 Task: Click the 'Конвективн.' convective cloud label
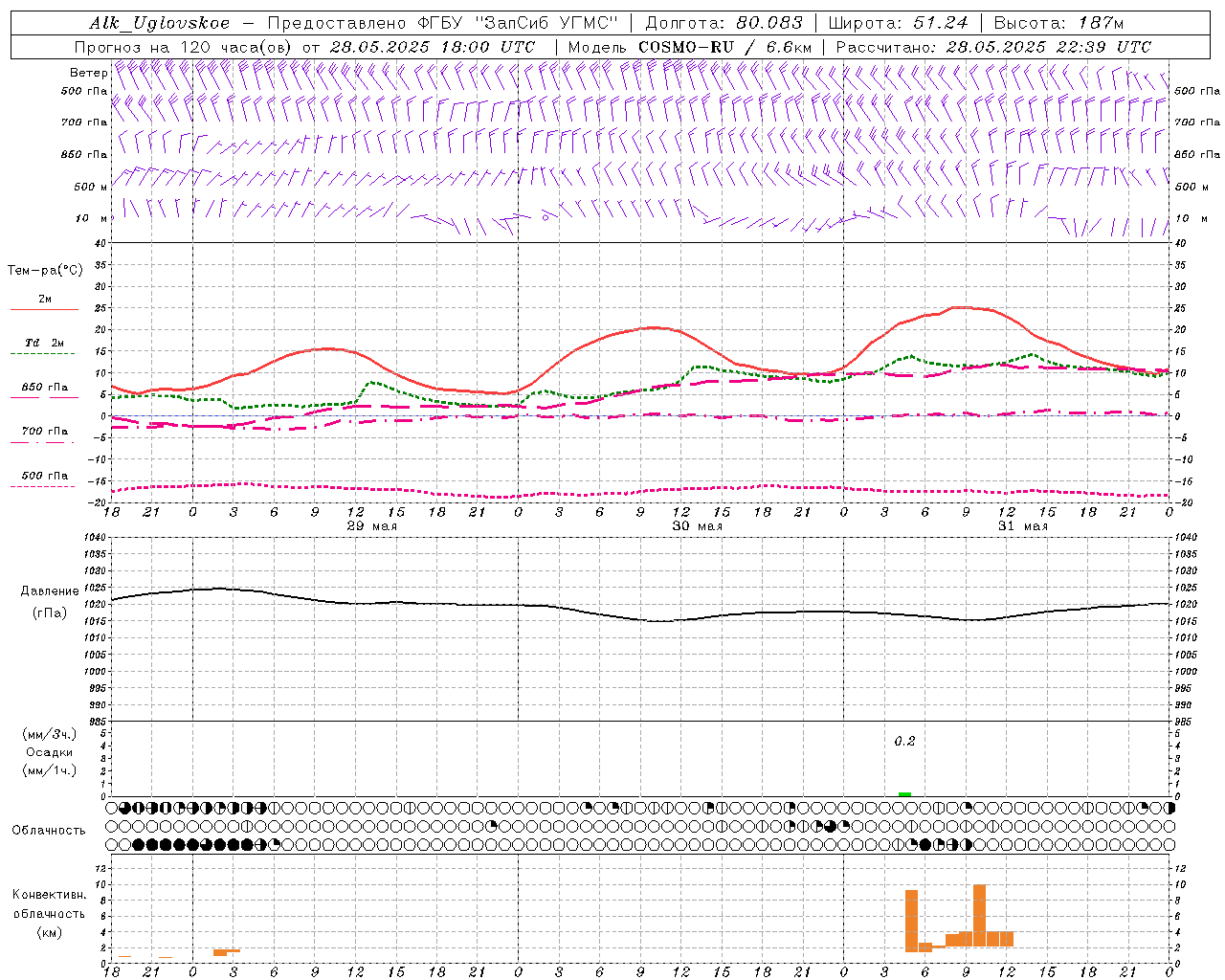tap(50, 895)
